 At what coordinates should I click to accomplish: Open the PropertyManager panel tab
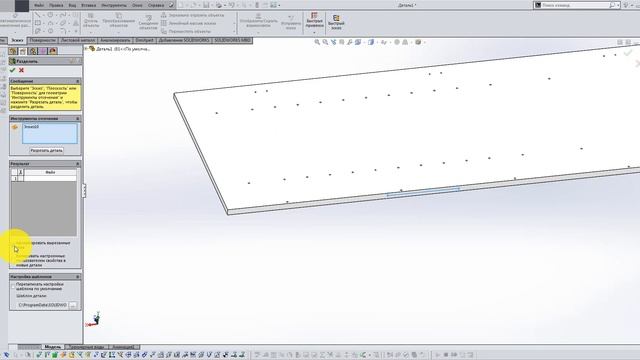23,51
